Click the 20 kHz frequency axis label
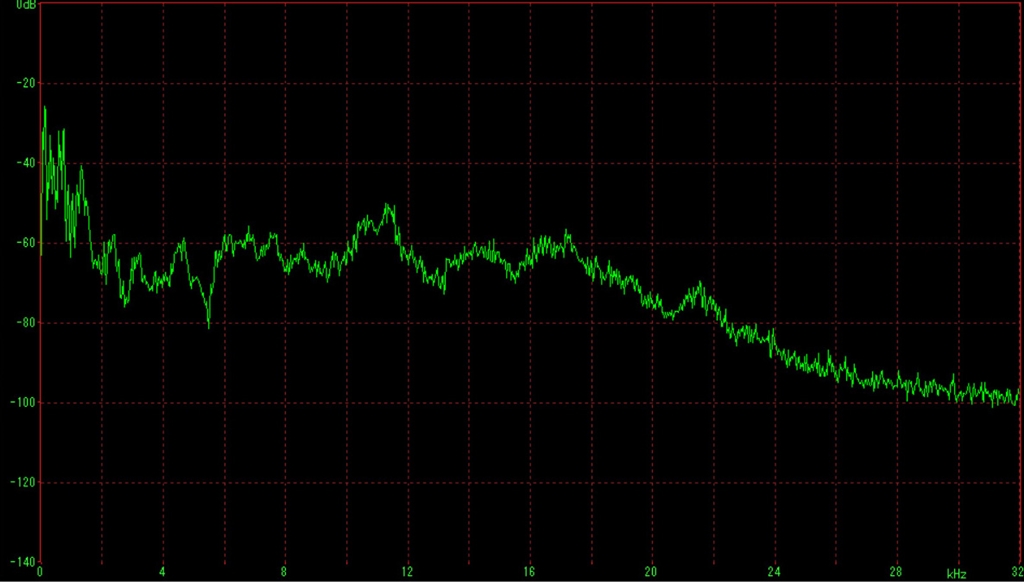Screen dimensions: 1024x582 click(x=651, y=572)
